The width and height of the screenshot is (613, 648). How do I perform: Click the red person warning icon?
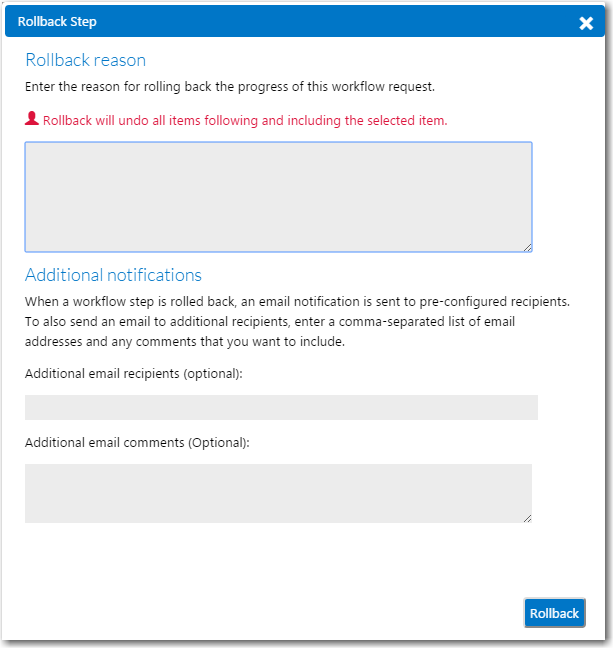[x=32, y=119]
